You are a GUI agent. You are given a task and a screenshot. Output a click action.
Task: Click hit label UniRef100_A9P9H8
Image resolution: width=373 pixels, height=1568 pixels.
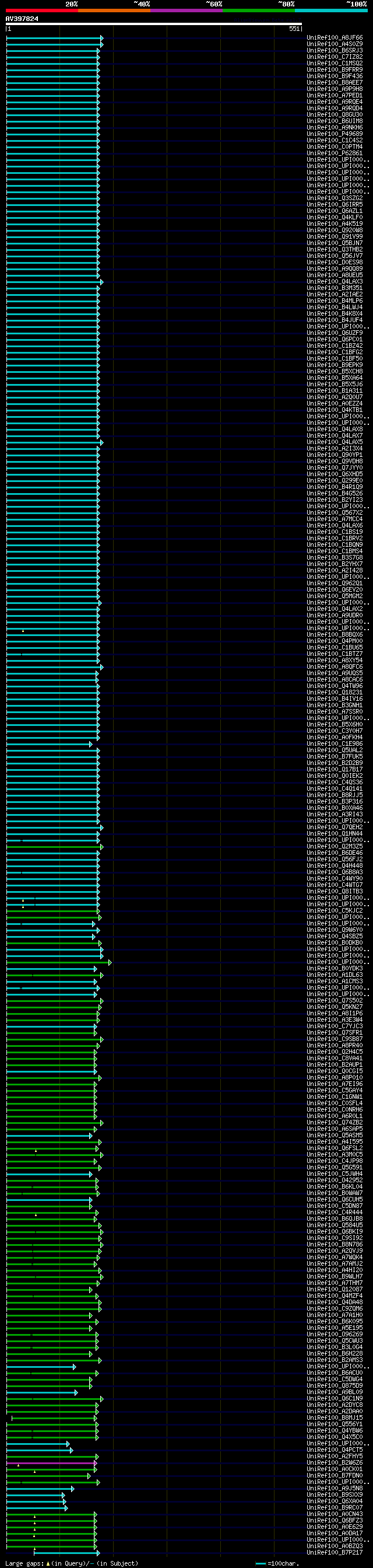click(x=335, y=89)
